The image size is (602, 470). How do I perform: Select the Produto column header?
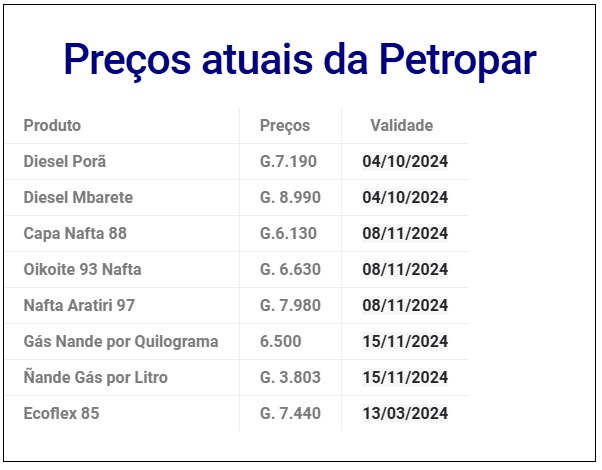click(52, 126)
